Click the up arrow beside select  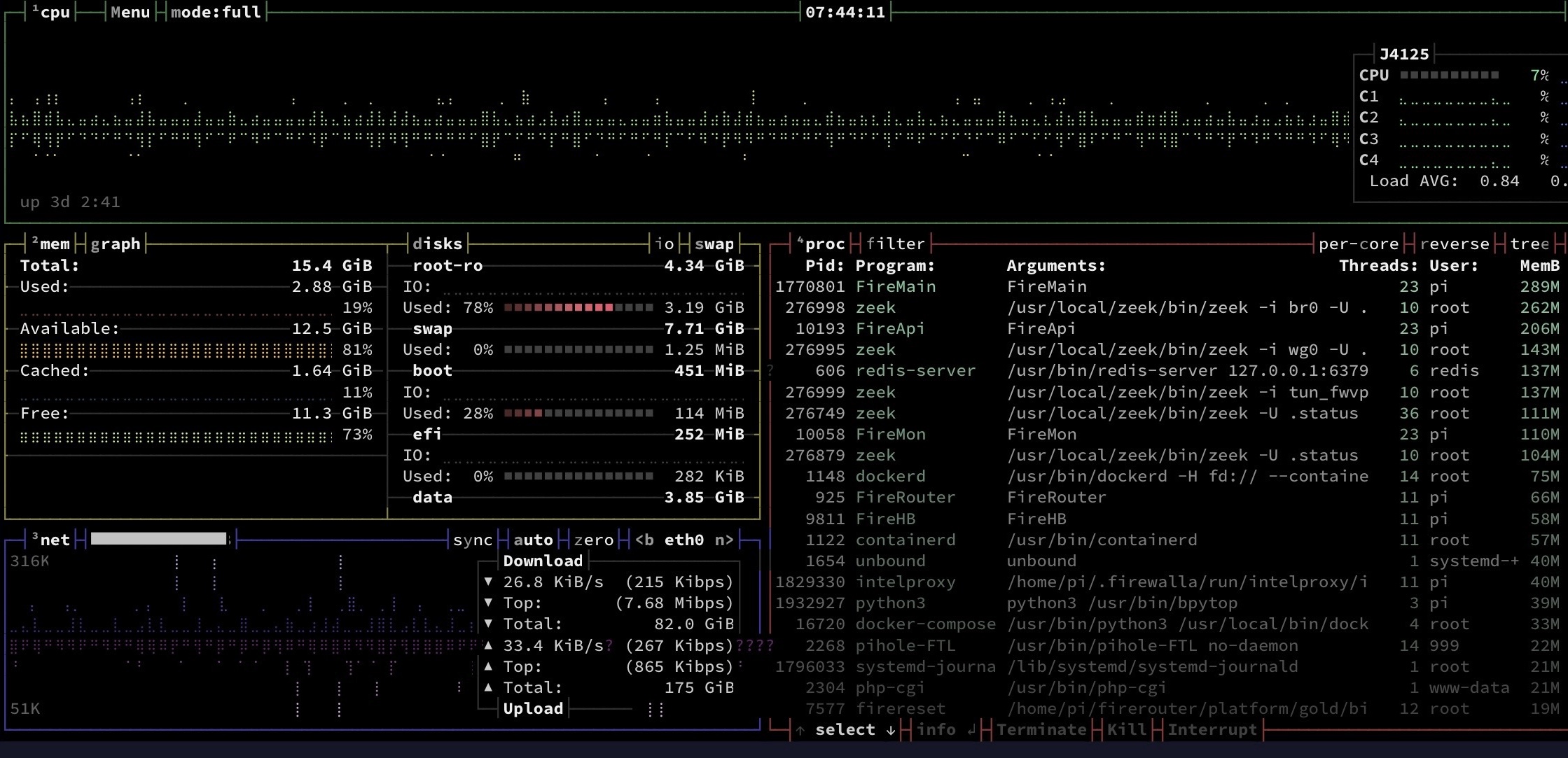(x=800, y=730)
